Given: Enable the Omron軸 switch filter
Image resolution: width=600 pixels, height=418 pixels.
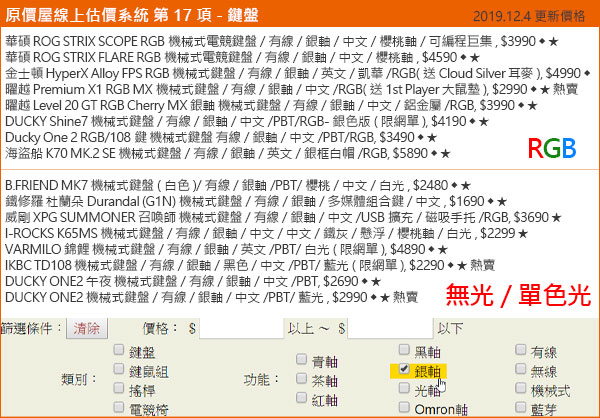Looking at the screenshot, I should pos(404,407).
